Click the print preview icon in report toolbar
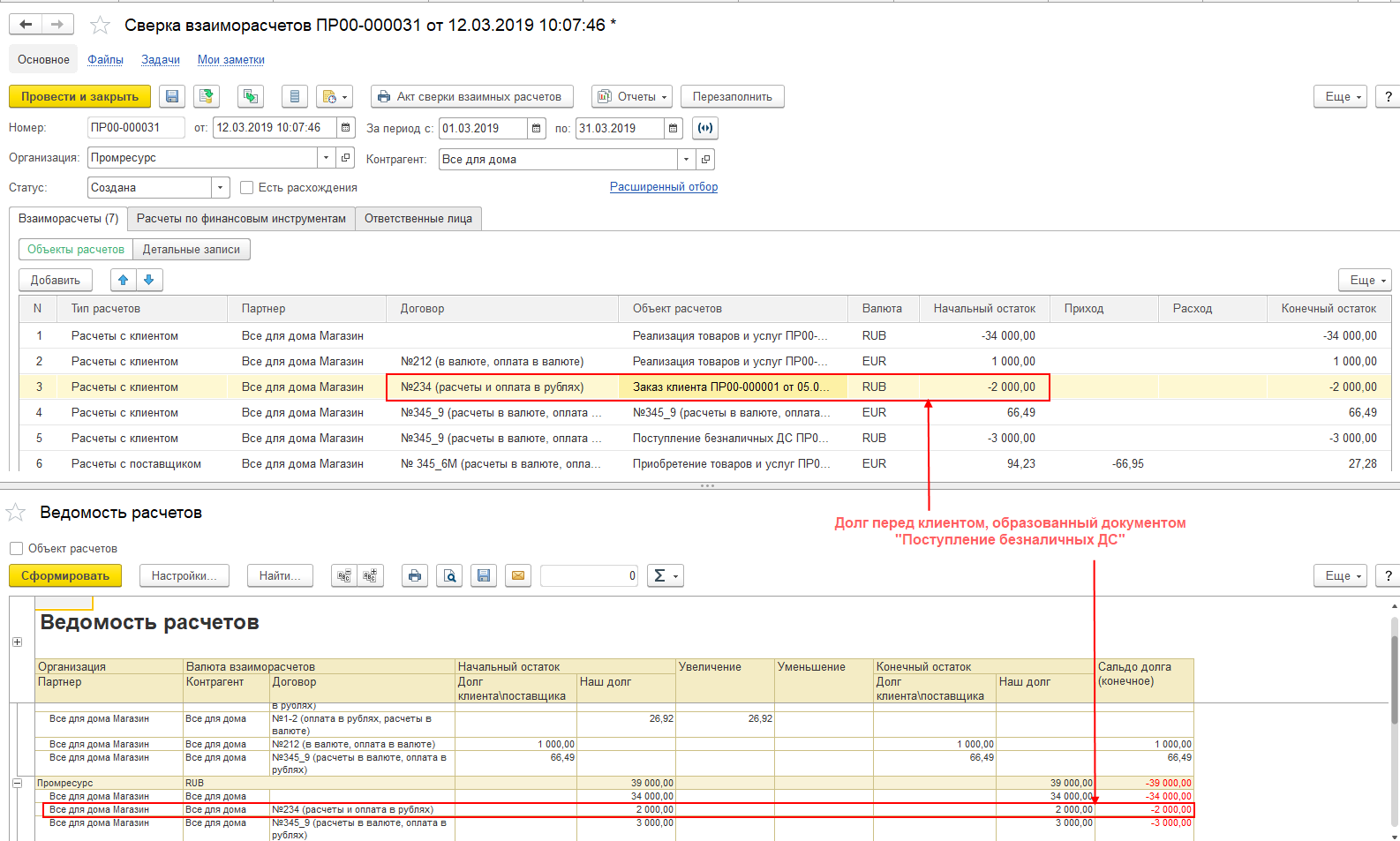This screenshot has height=841, width=1400. tap(449, 576)
